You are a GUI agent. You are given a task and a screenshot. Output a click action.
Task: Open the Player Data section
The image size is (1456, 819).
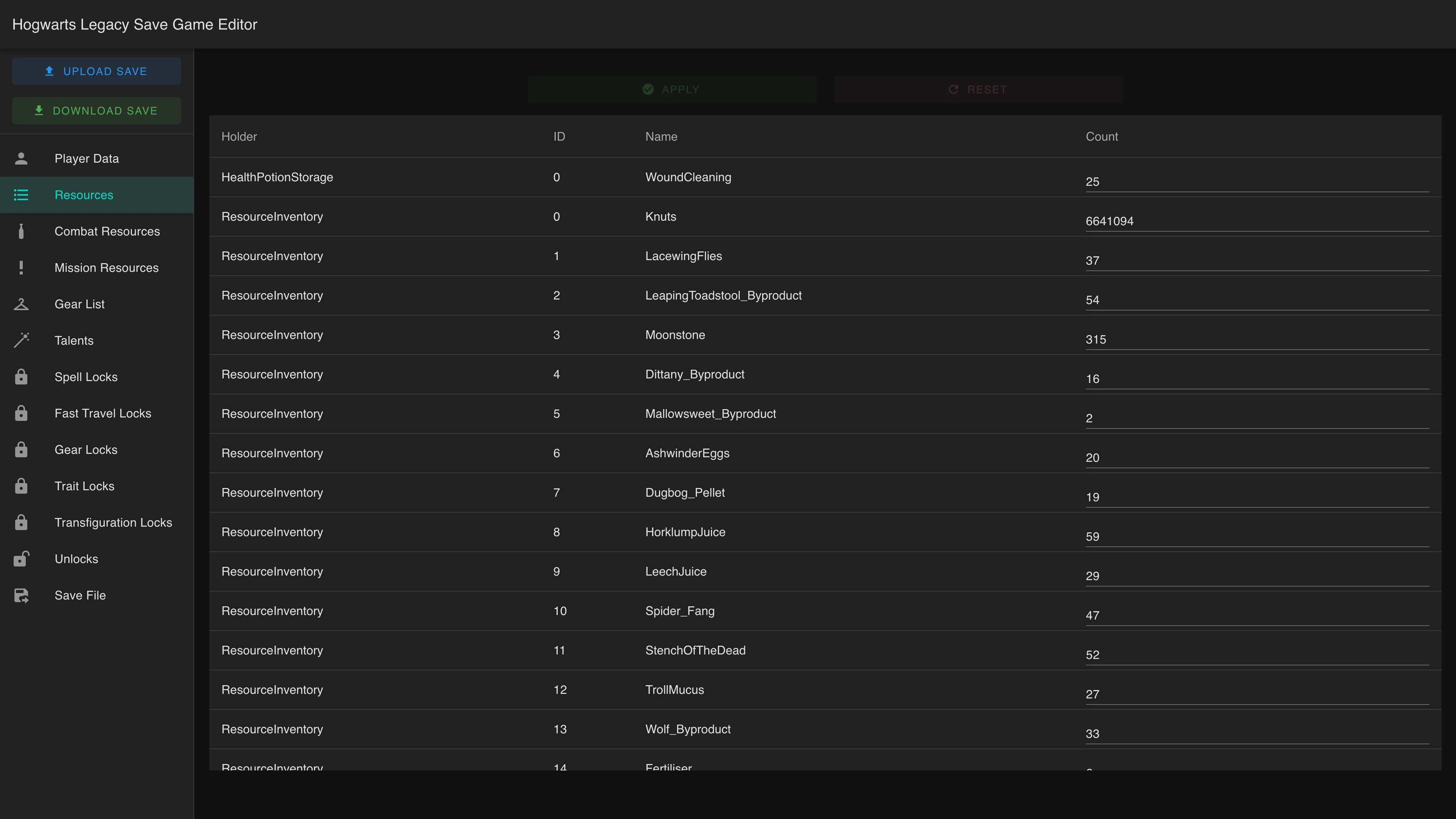point(97,159)
